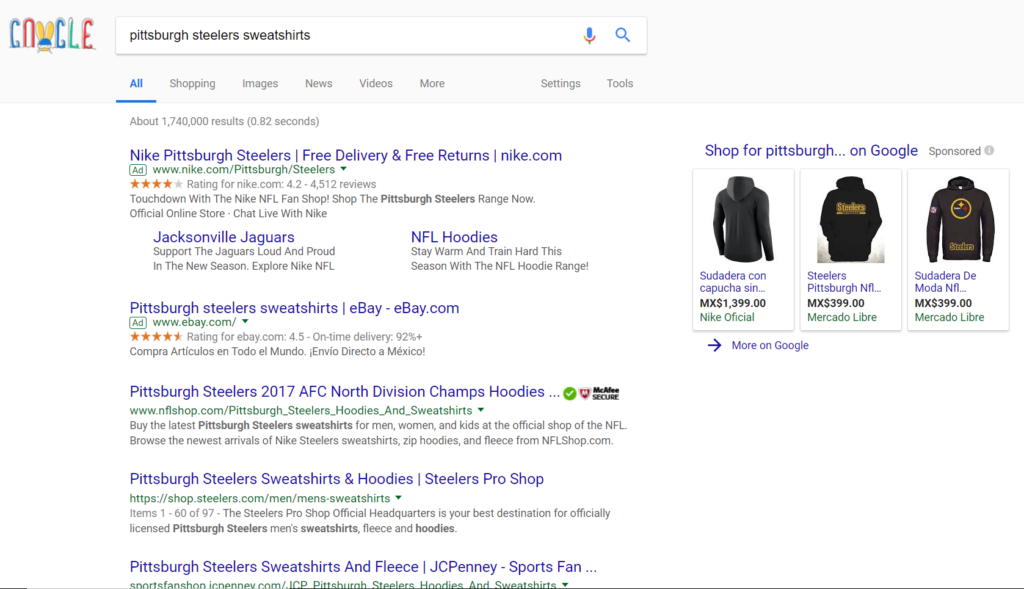The width and height of the screenshot is (1024, 589).
Task: Click the MX$1,399.00 price
Action: [x=733, y=304]
